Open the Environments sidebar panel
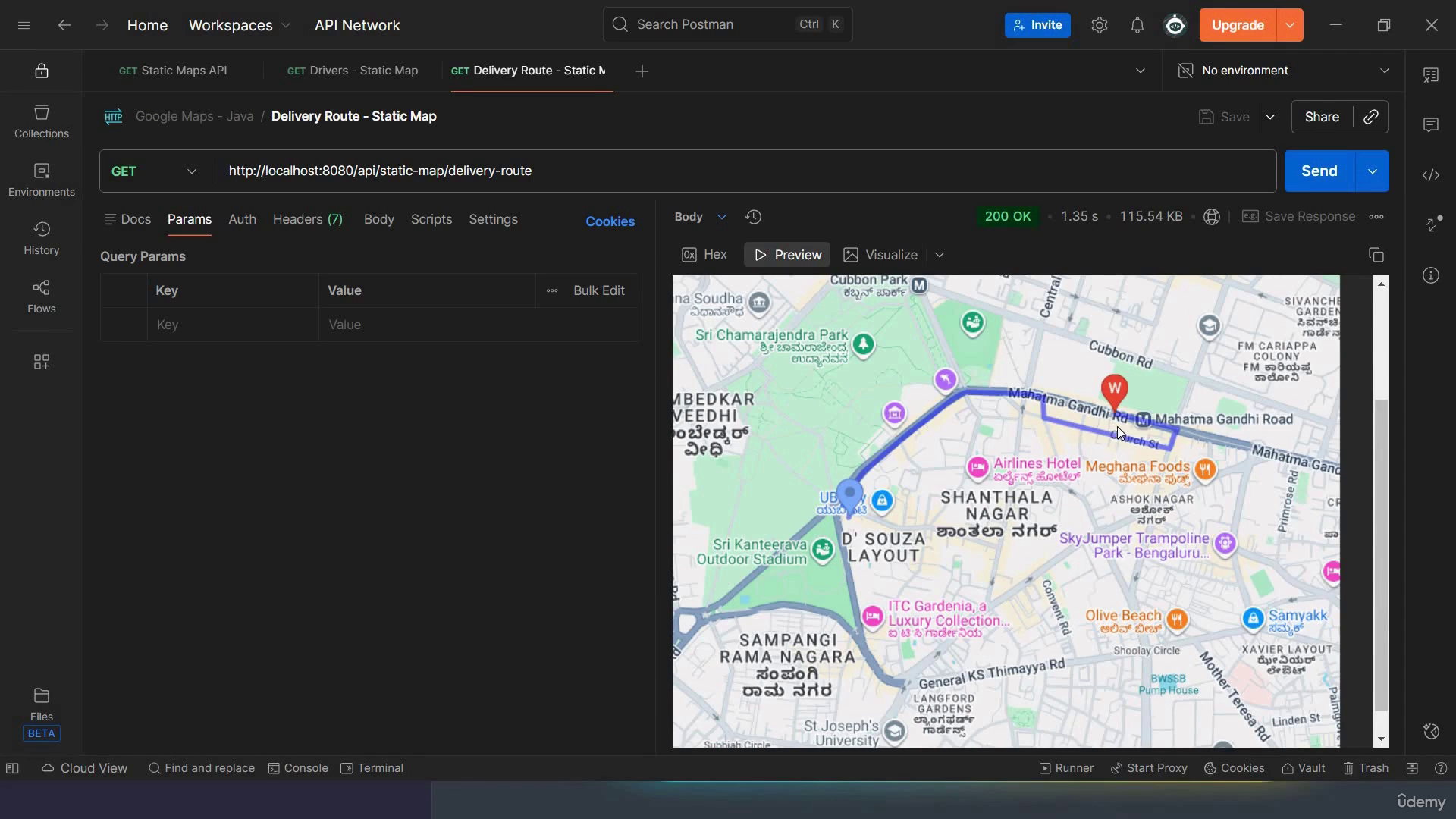The image size is (1456, 819). [x=41, y=180]
